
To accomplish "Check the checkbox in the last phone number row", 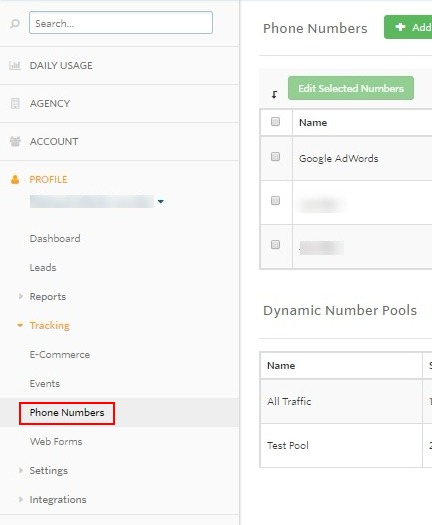I will tap(275, 245).
